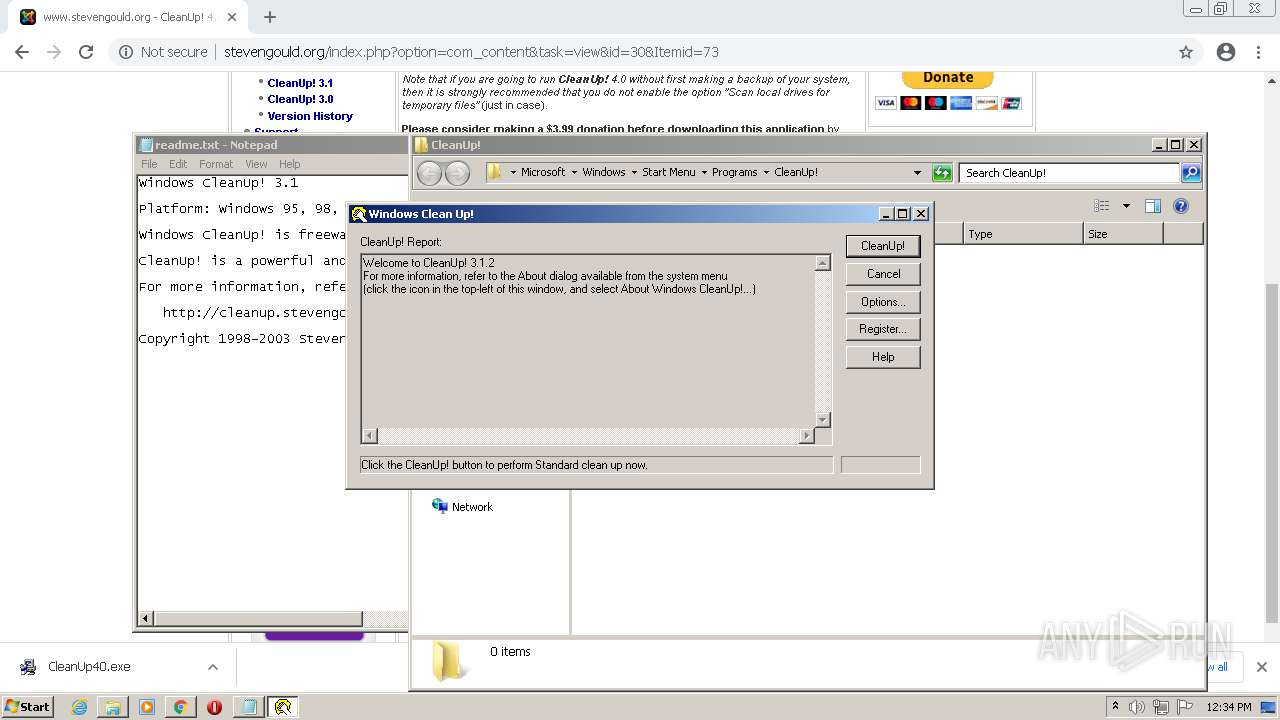Select Programs in the Explorer breadcrumb
Image resolution: width=1280 pixels, height=720 pixels.
735,172
